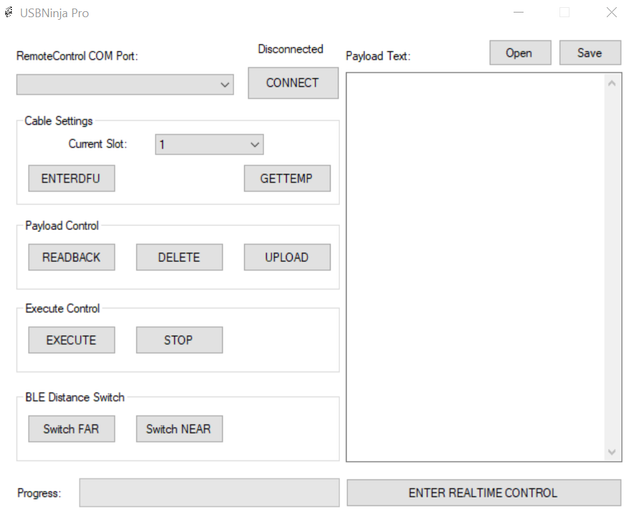Click the Disconnected status label

coord(290,49)
